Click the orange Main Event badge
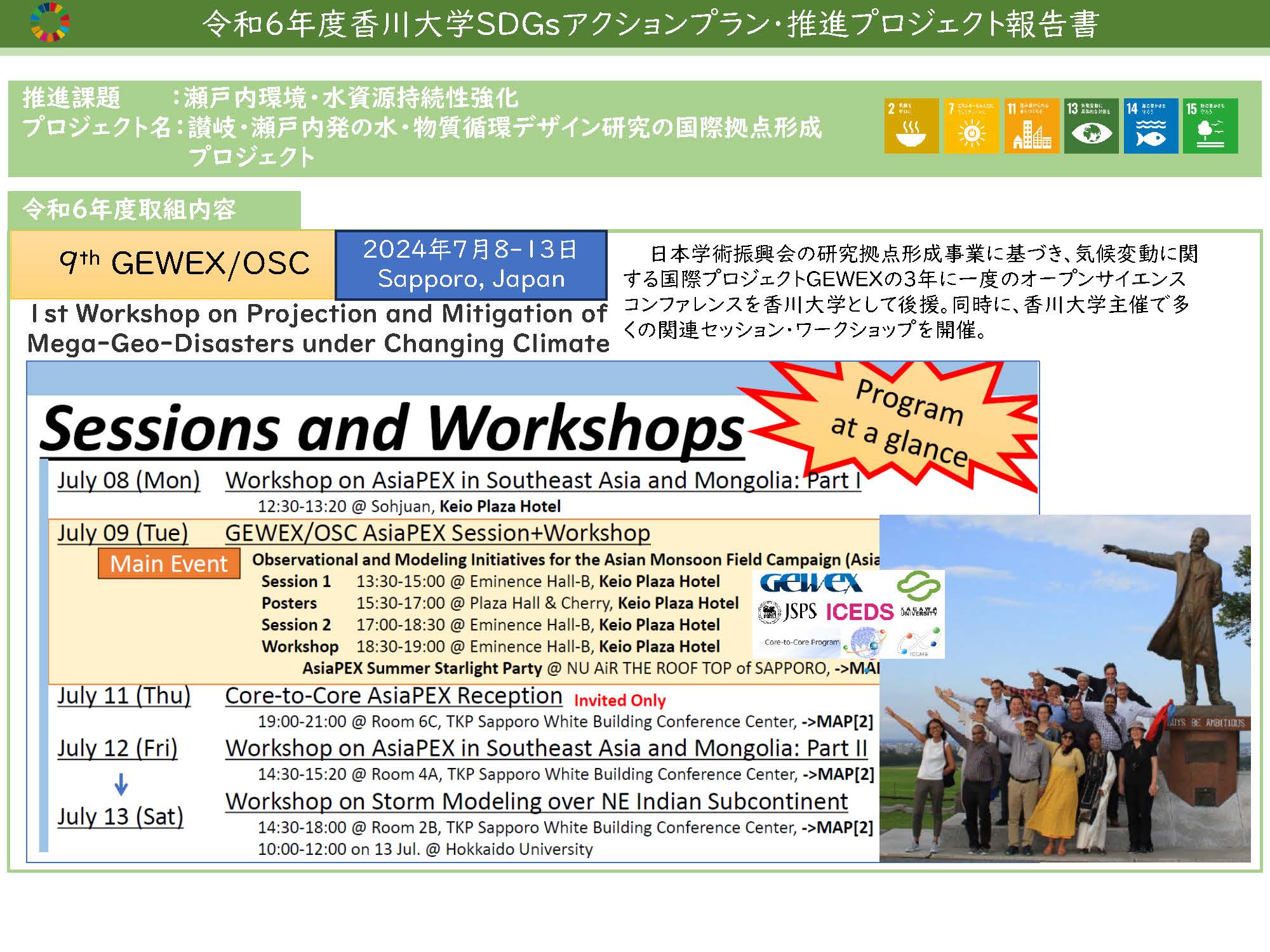Screen dimensions: 1270x952 (169, 564)
